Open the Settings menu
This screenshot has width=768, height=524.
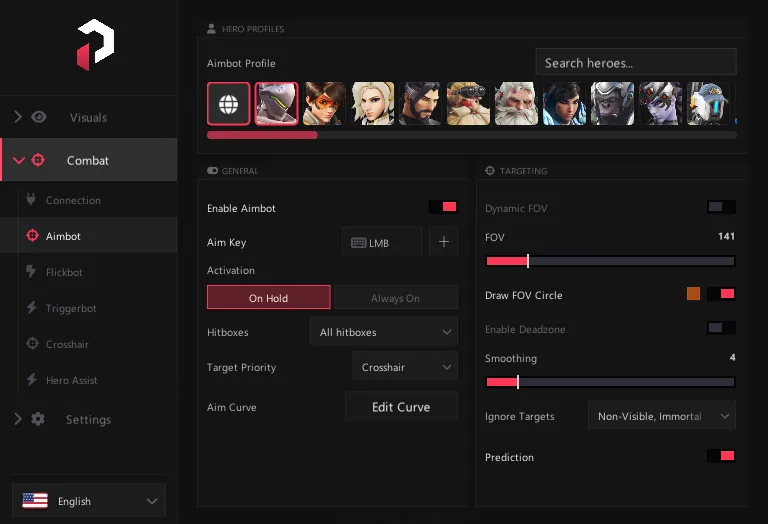coord(88,419)
